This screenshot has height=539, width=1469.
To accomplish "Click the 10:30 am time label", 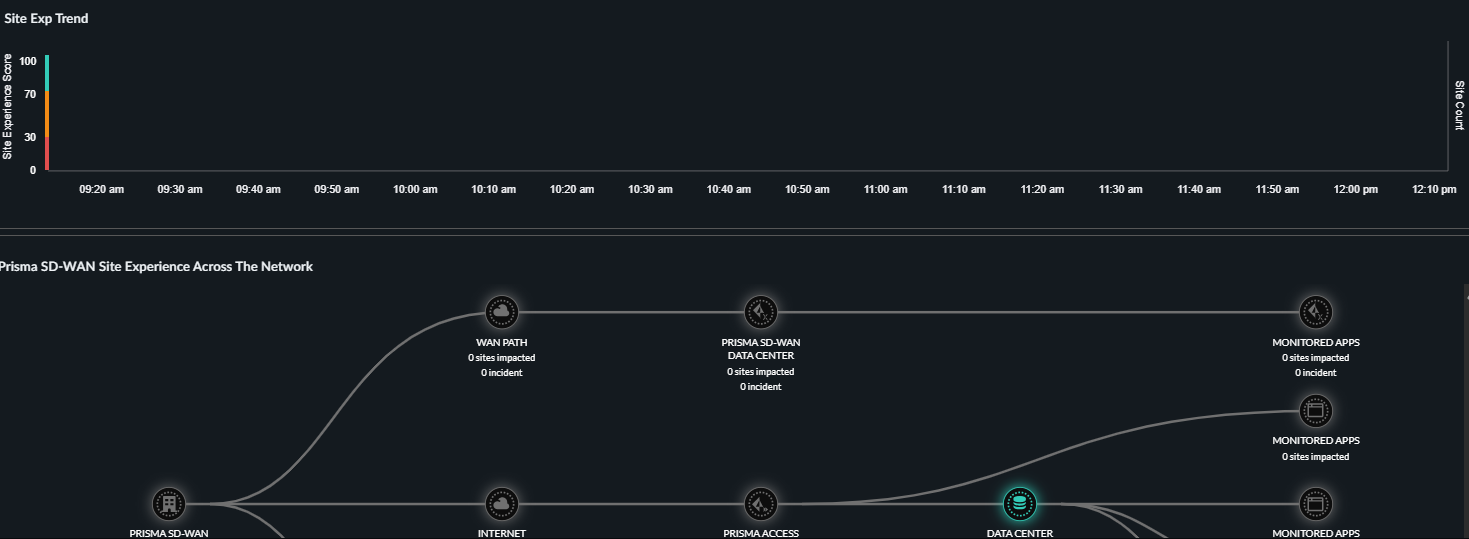I will [x=650, y=189].
